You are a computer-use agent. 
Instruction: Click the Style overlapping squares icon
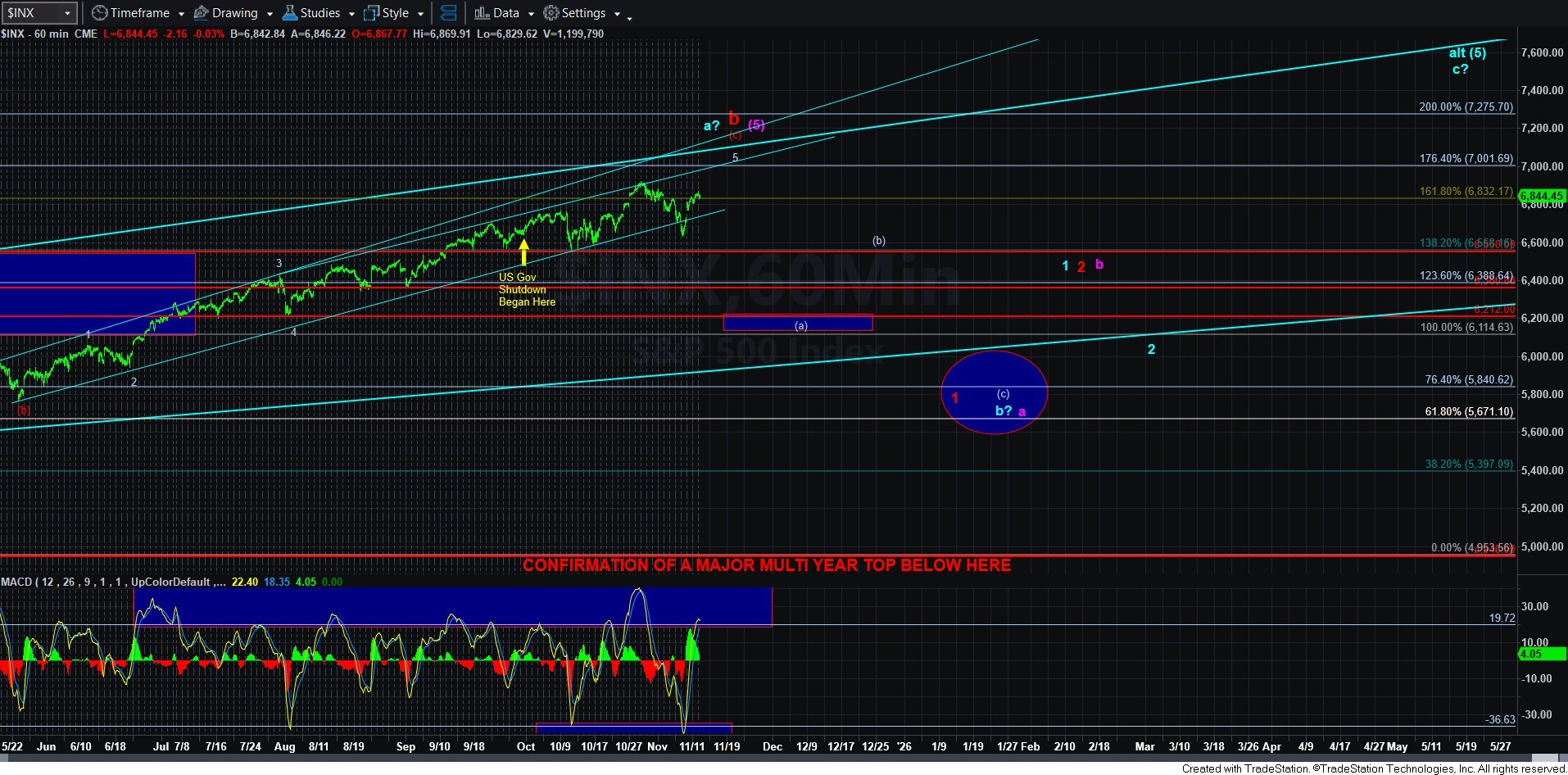(371, 13)
